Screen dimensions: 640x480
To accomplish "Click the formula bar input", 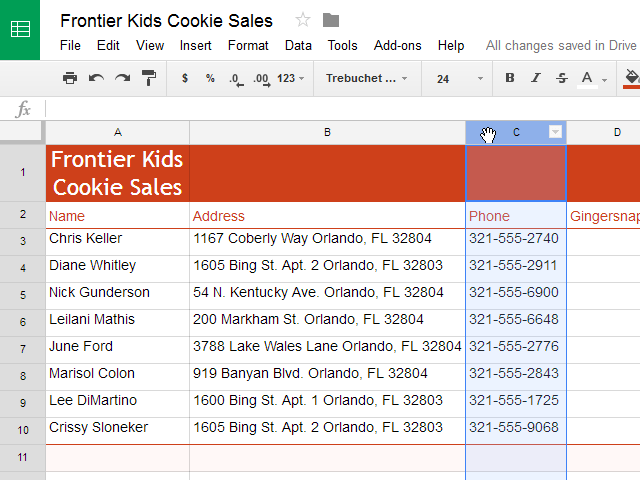I will tap(340, 109).
